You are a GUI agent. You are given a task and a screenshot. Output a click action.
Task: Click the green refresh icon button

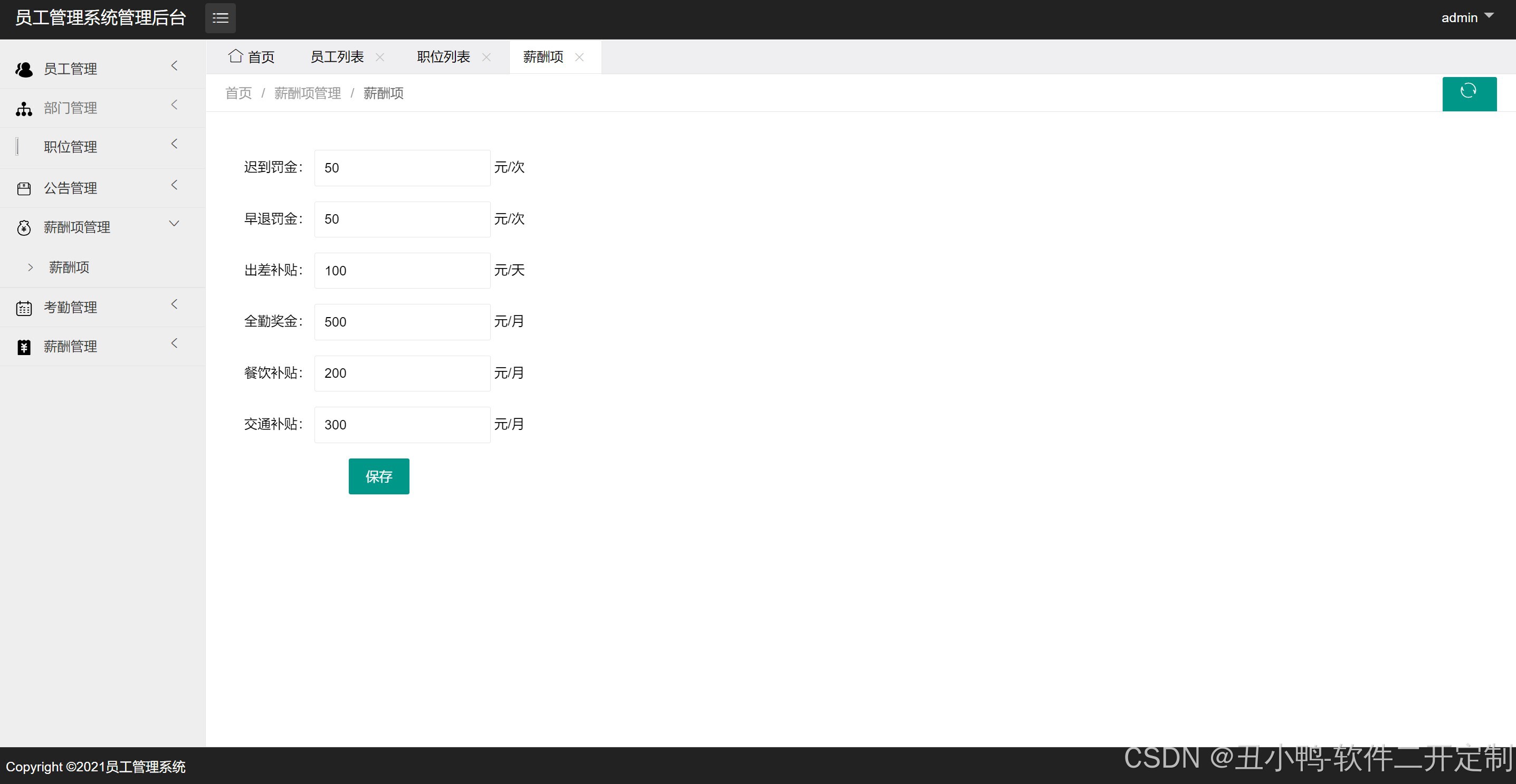(x=1469, y=93)
